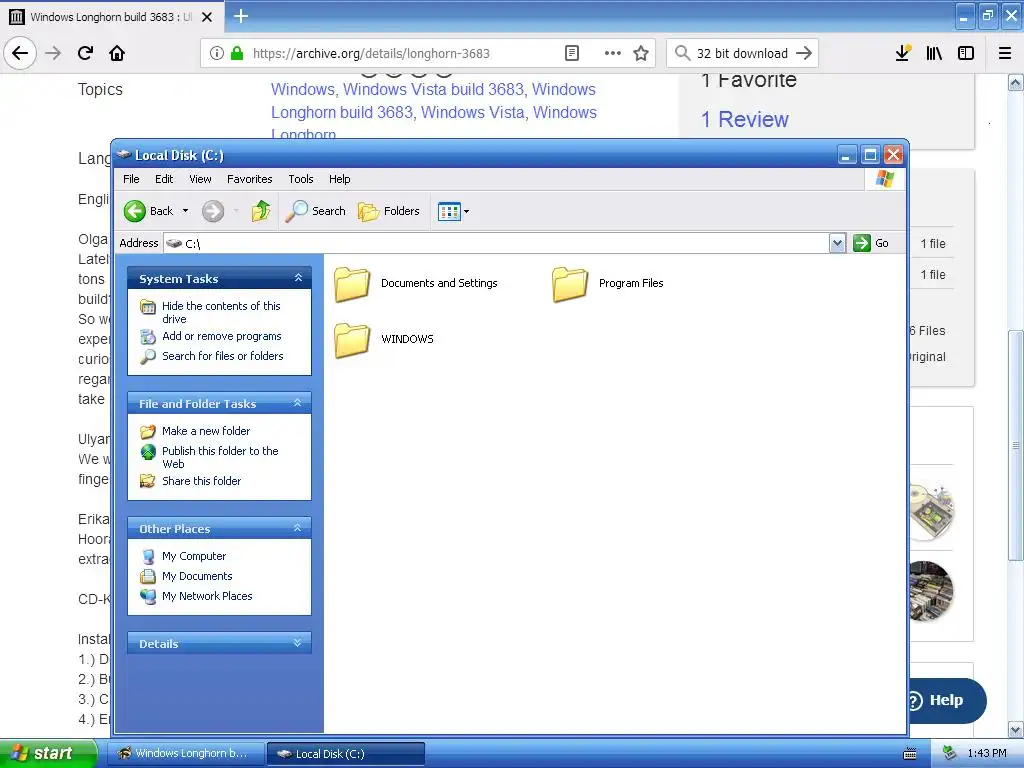This screenshot has width=1024, height=768.
Task: Click the Firefox search box
Action: [742, 54]
